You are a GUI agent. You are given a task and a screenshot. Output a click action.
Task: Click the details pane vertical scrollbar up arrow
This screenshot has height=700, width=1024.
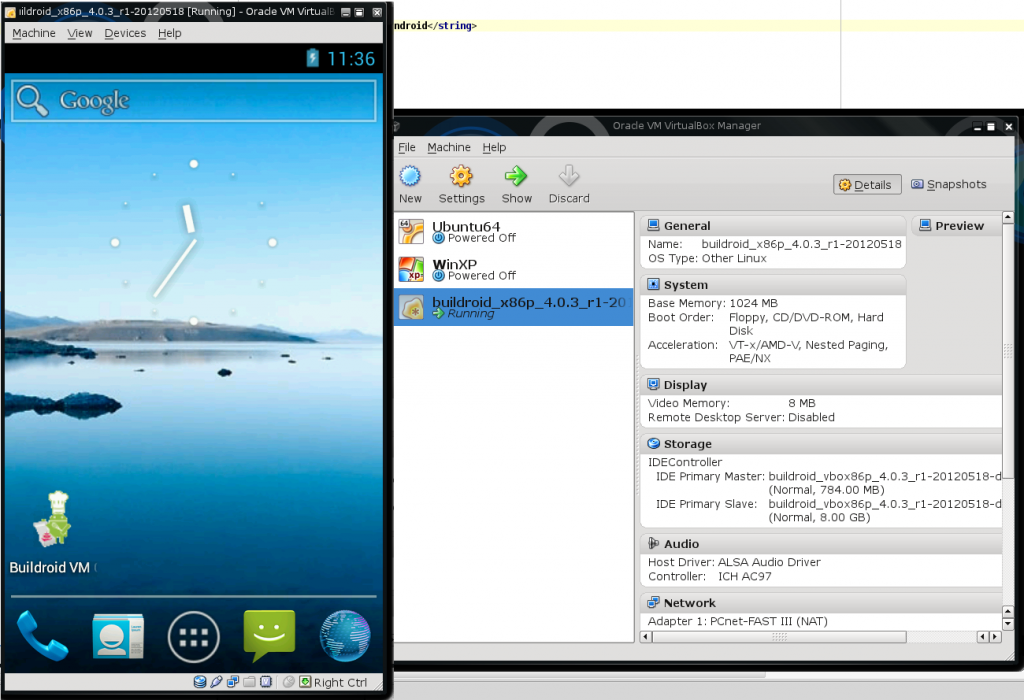click(x=1008, y=217)
